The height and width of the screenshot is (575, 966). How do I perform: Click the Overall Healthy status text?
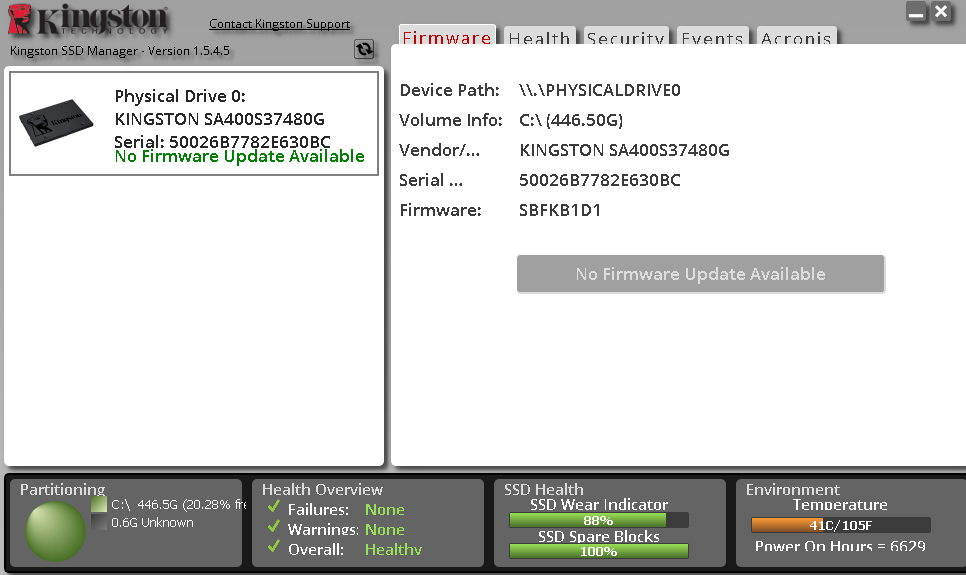click(393, 549)
